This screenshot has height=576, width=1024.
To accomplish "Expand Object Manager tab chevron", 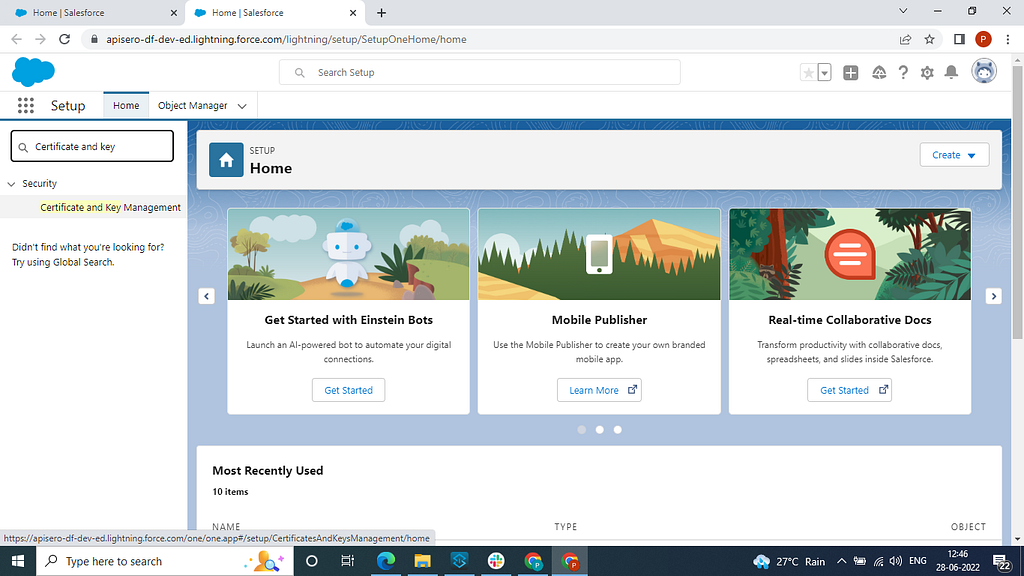I will pos(242,106).
